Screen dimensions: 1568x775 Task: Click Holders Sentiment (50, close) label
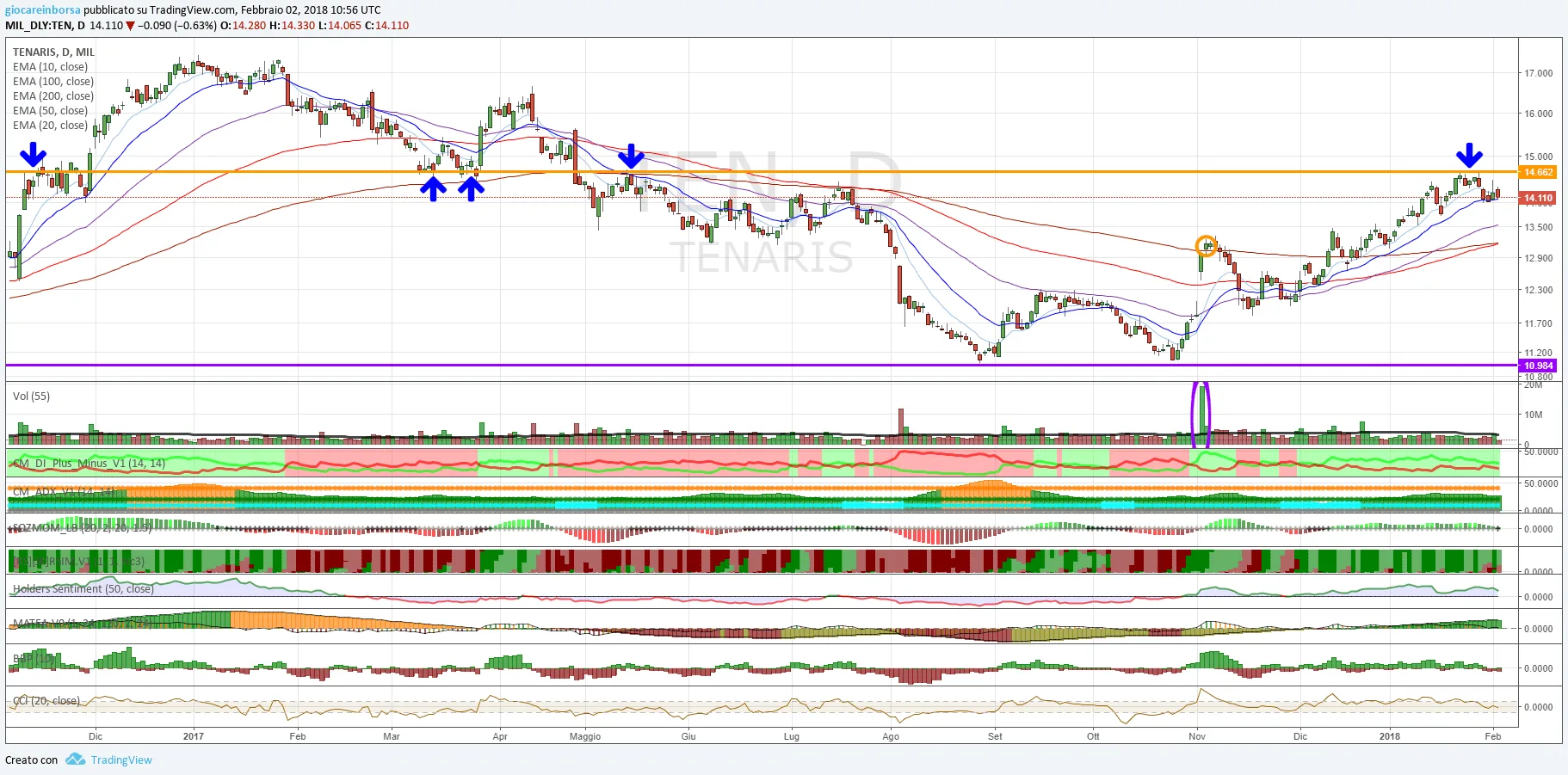click(83, 588)
